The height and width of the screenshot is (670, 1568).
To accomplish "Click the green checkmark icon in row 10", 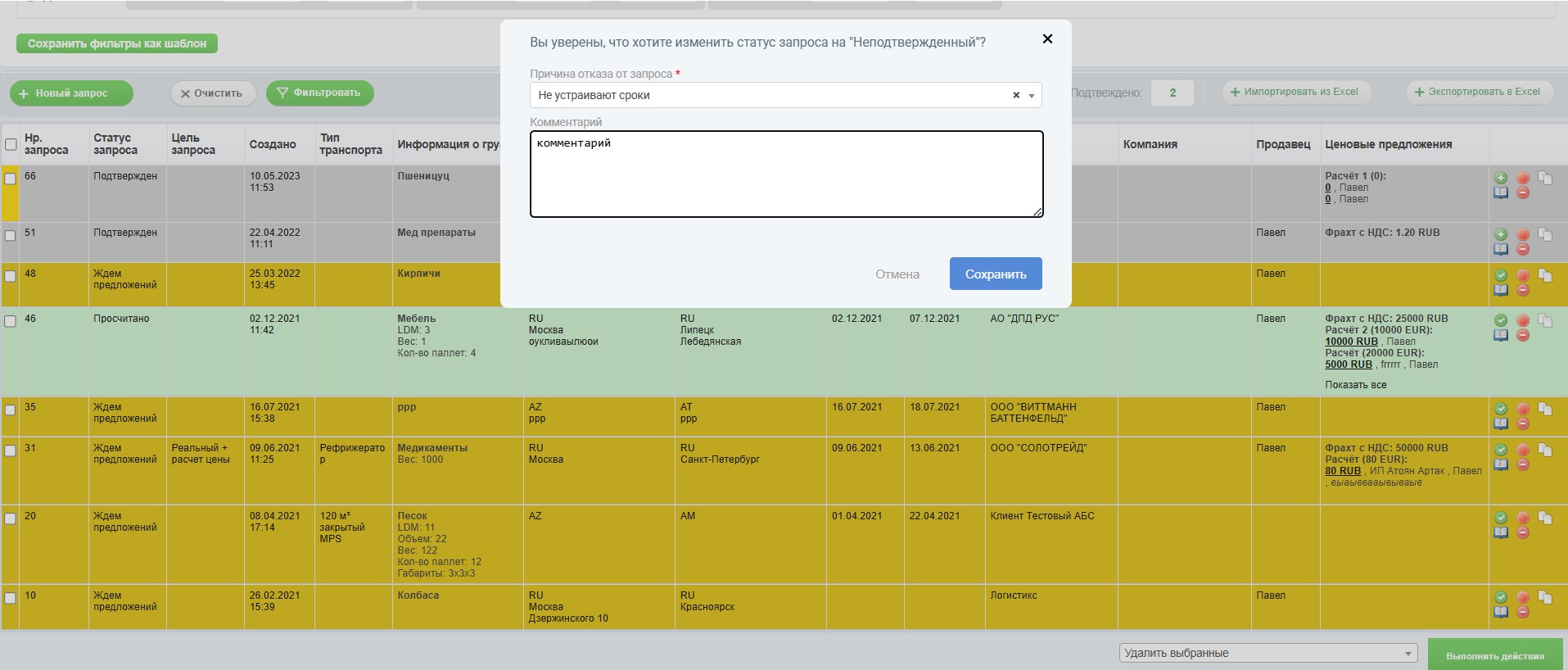I will tap(1501, 597).
